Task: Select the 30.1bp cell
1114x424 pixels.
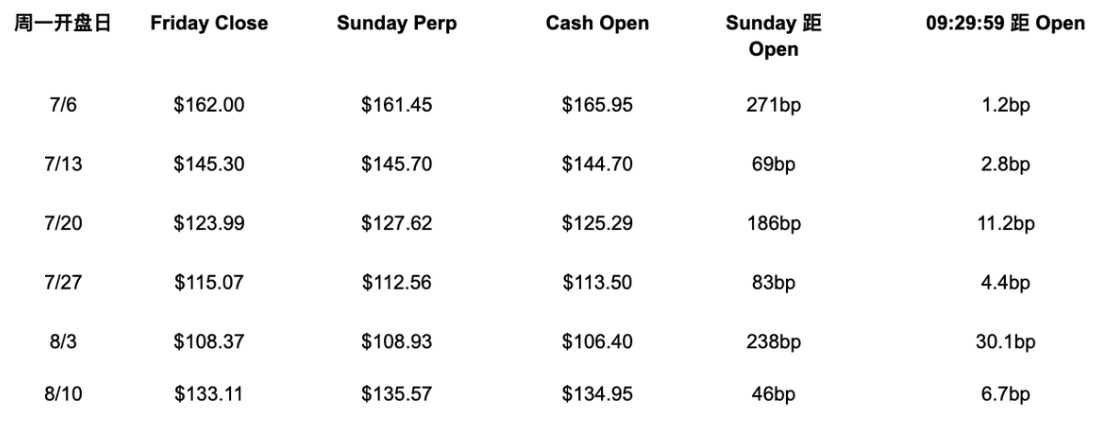Action: click(x=1005, y=342)
